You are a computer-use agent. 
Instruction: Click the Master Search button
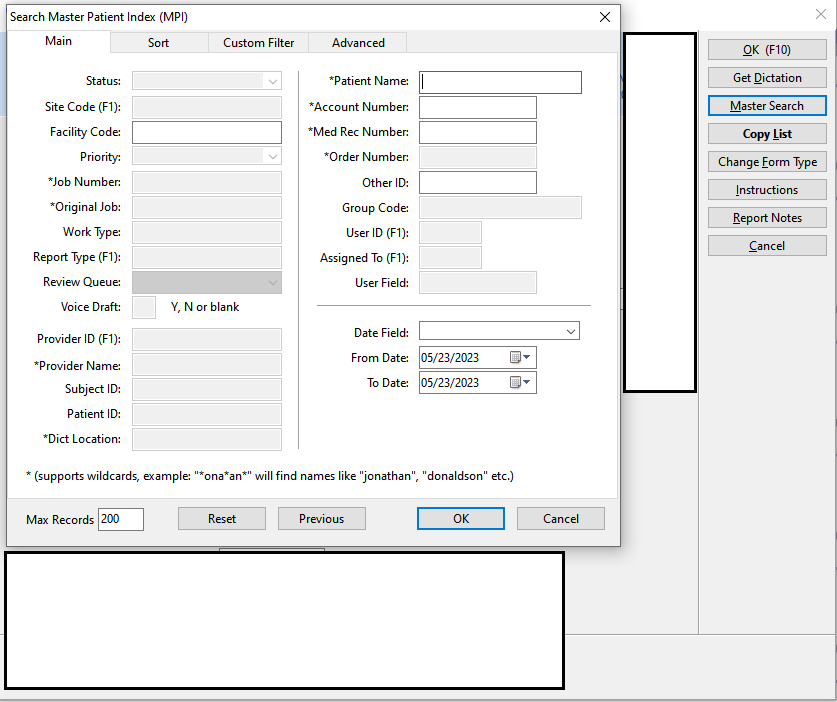click(767, 106)
